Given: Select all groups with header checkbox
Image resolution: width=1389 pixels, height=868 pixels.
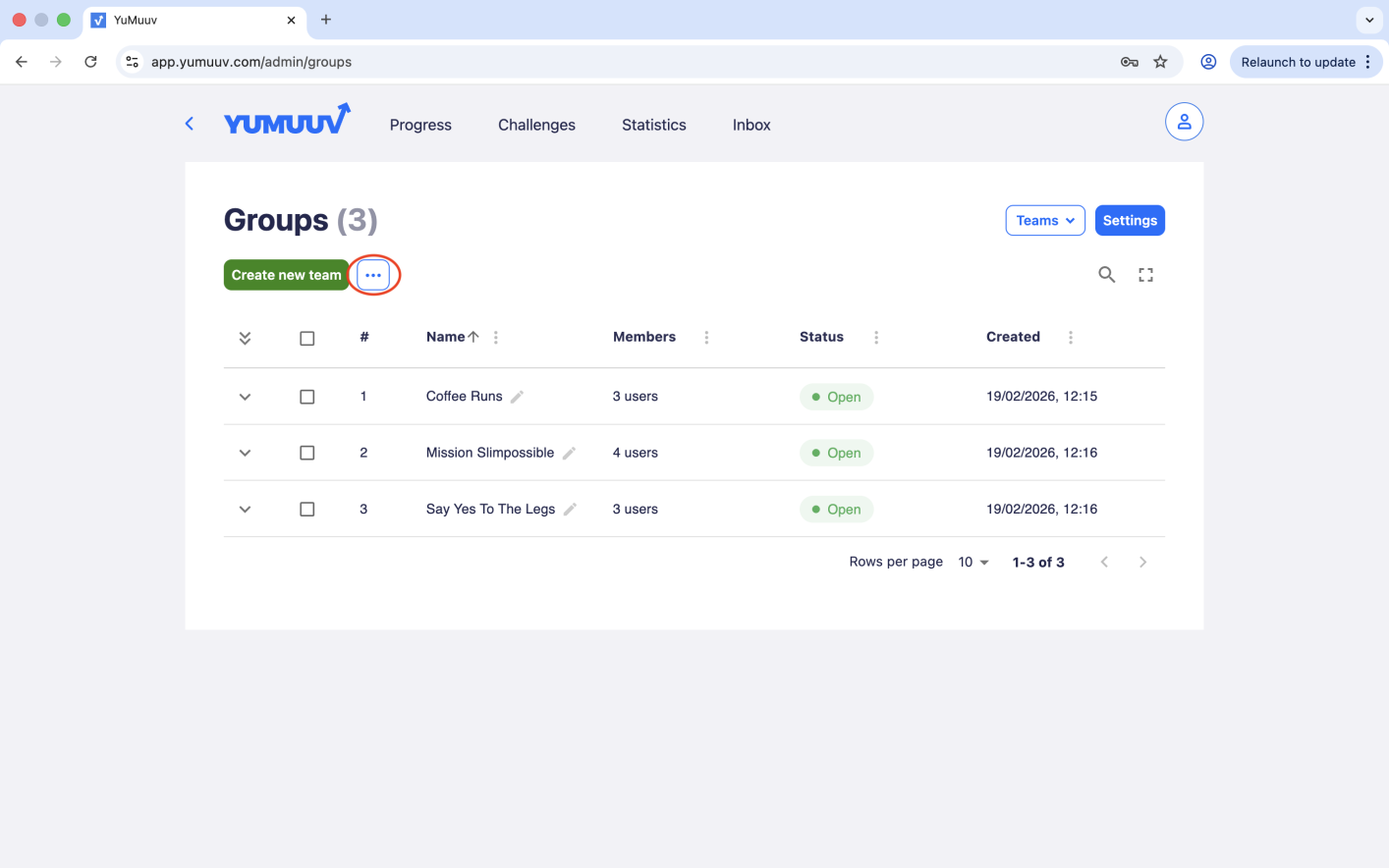Looking at the screenshot, I should tap(307, 338).
